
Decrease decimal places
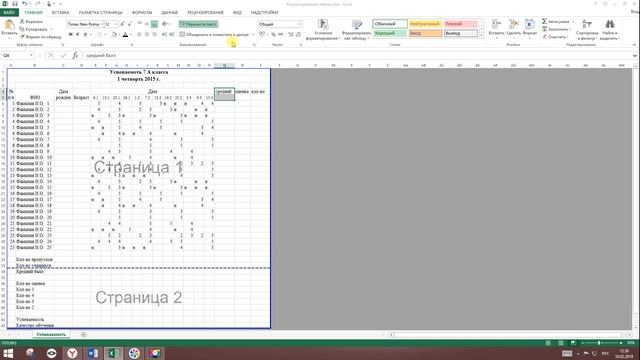(299, 34)
